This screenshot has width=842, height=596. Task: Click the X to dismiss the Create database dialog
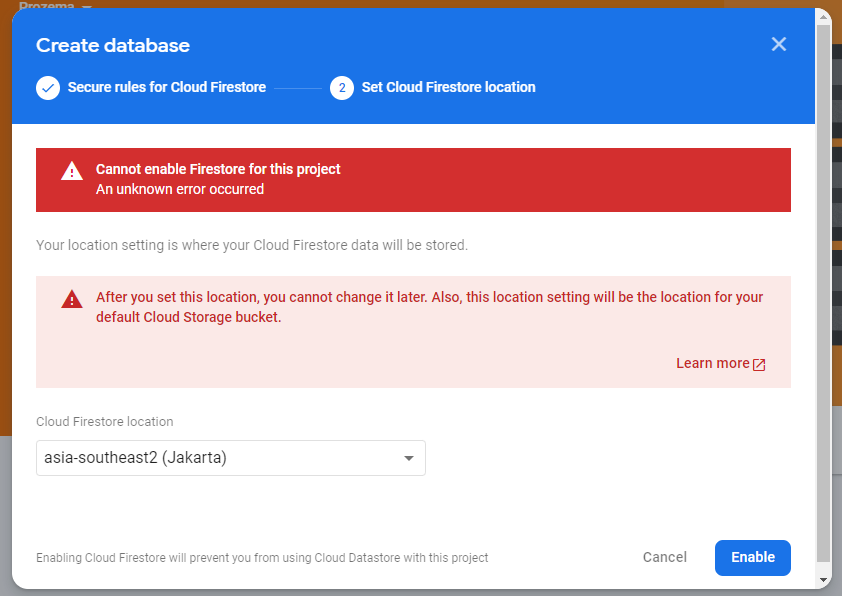(x=779, y=44)
